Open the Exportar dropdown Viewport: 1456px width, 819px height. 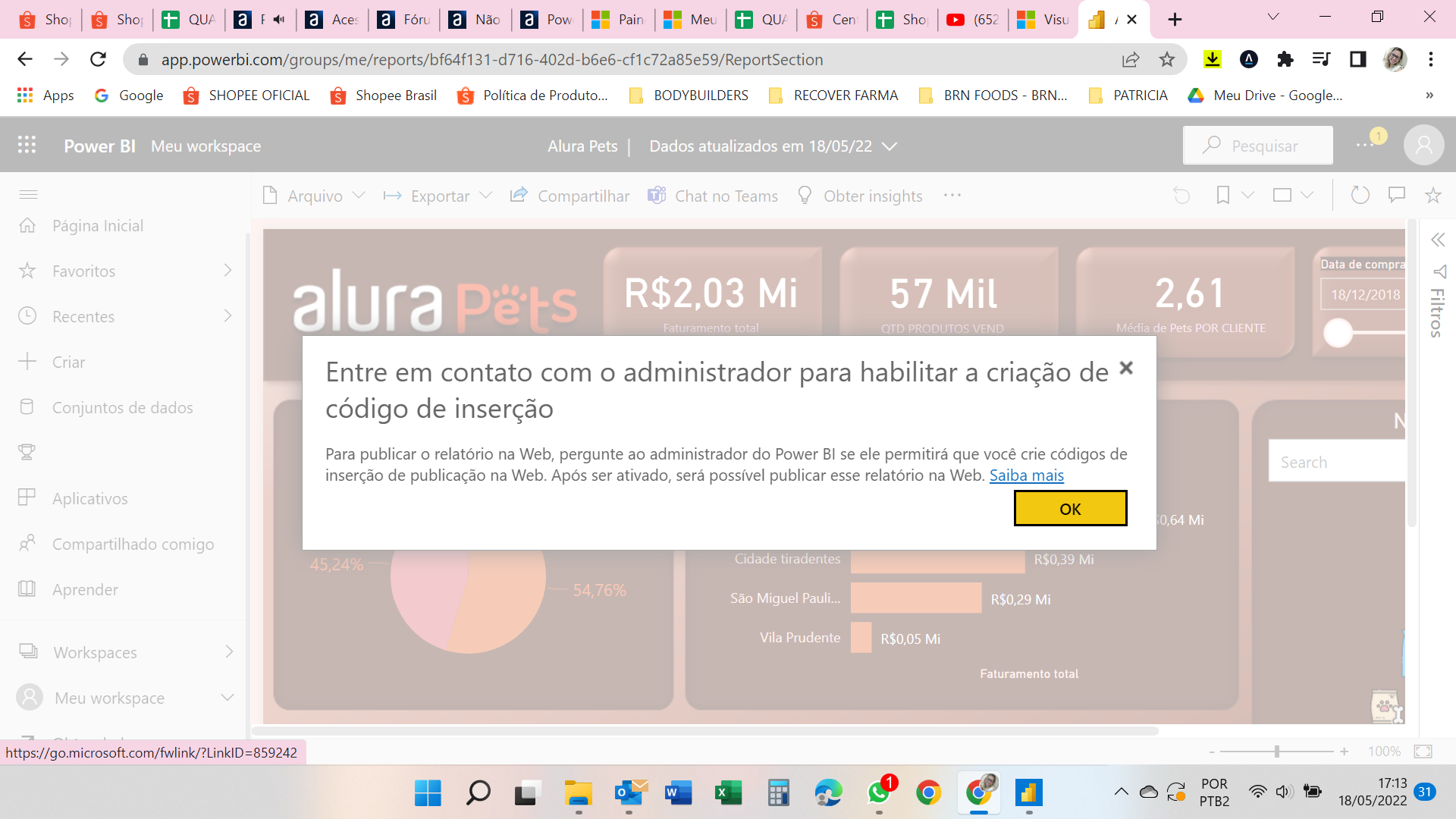pos(438,196)
